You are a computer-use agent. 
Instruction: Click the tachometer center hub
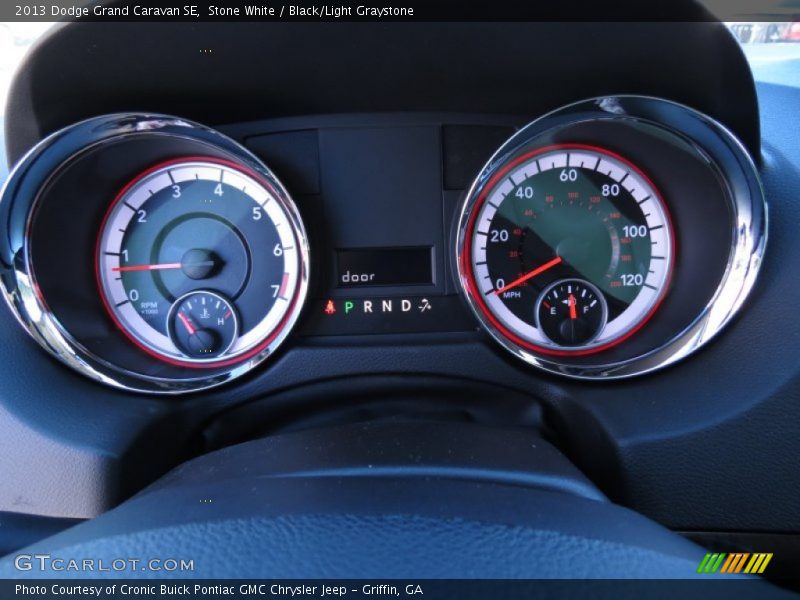[x=200, y=264]
